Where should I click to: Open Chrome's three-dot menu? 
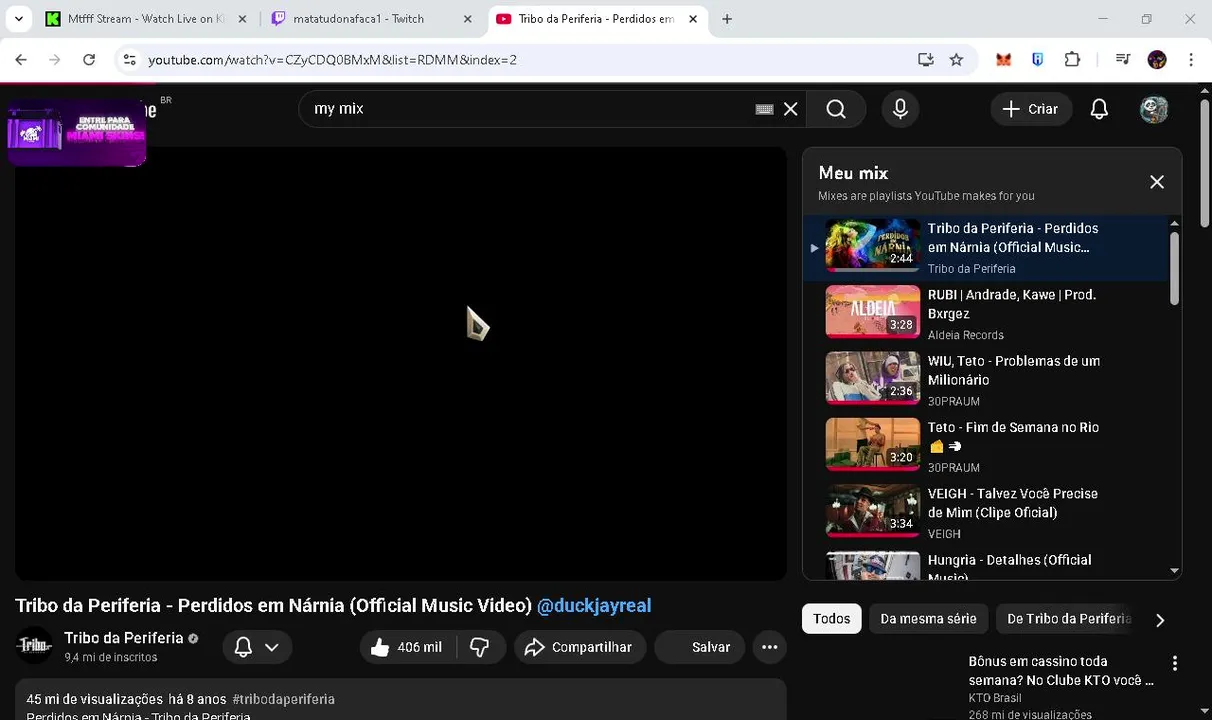click(x=1191, y=60)
